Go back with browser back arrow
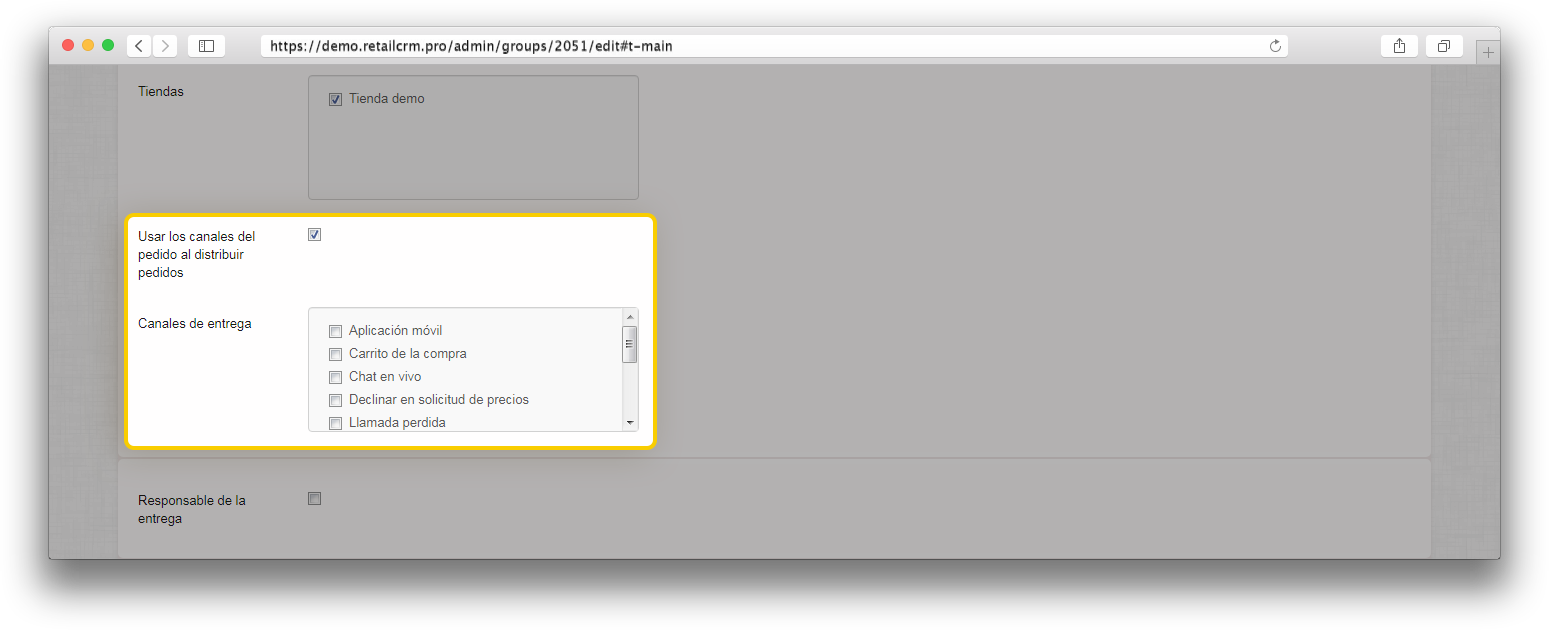Viewport: 1549px width, 630px height. pos(139,46)
